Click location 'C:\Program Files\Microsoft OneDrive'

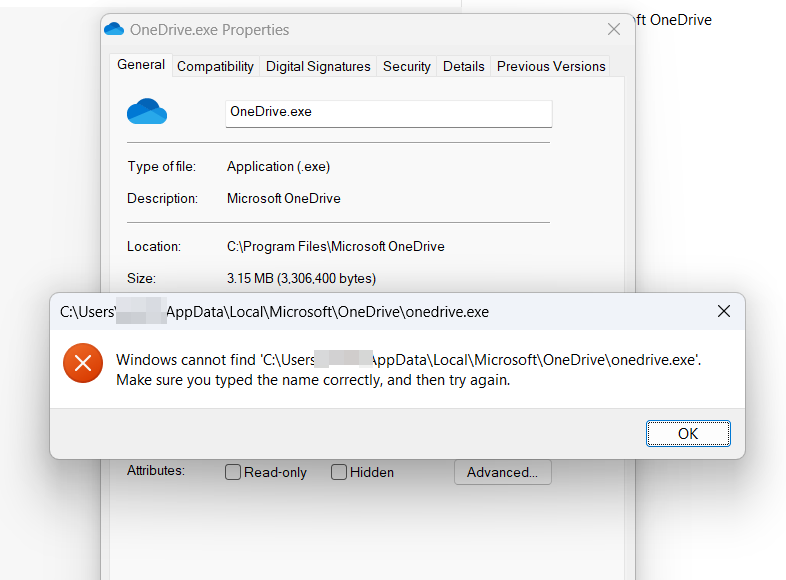click(x=335, y=247)
